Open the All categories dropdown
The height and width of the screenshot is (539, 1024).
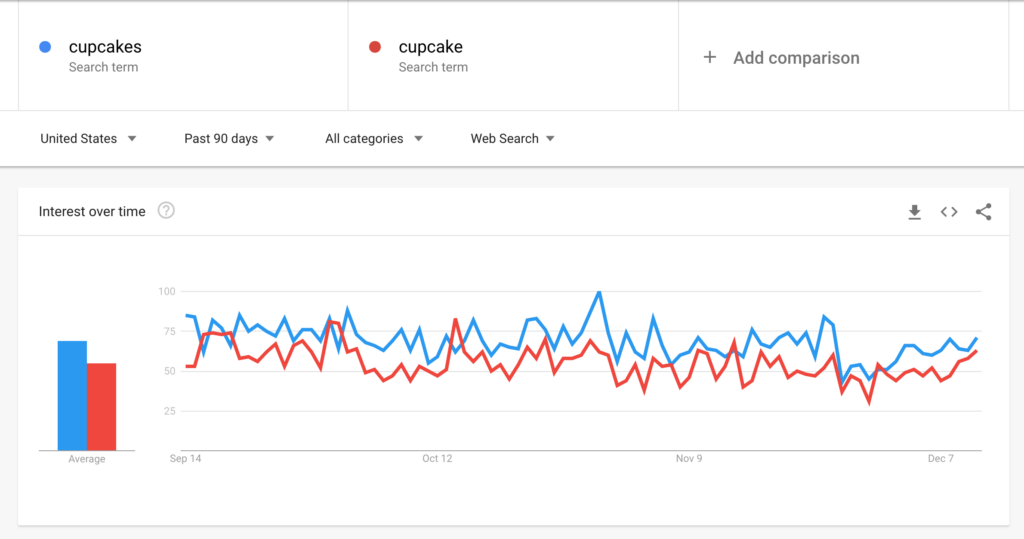374,139
